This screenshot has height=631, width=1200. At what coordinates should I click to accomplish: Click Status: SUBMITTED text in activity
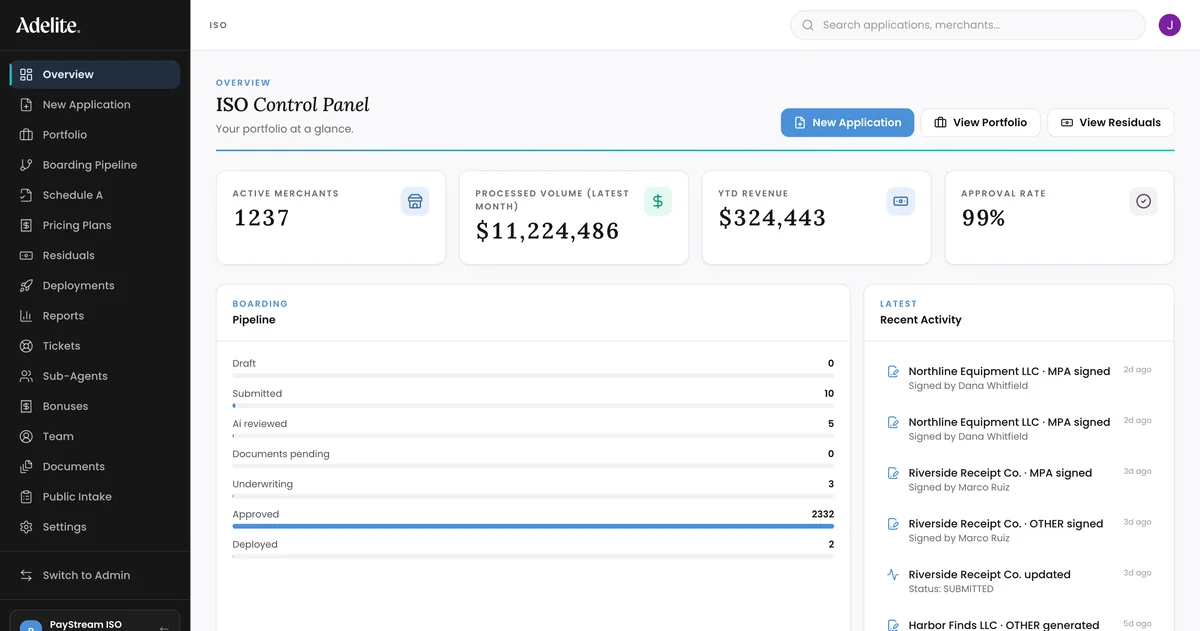951,589
